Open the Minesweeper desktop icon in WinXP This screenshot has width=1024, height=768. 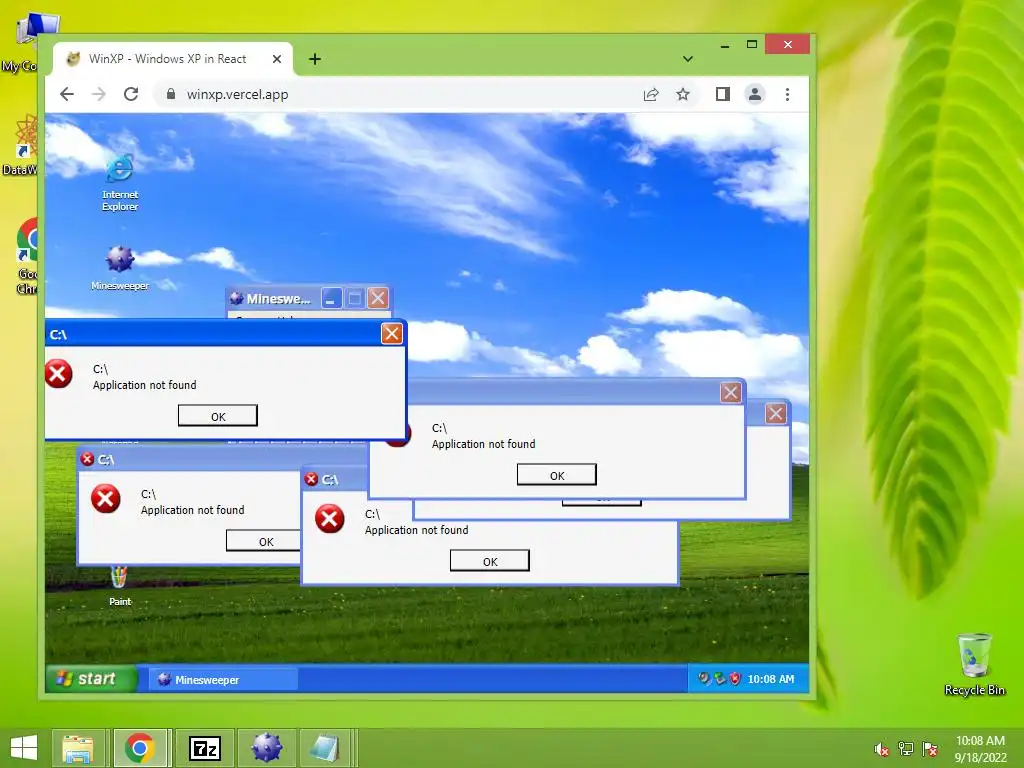[120, 268]
